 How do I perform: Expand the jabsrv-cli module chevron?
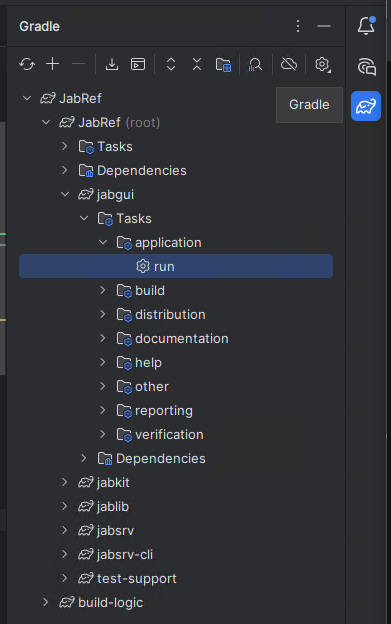pyautogui.click(x=65, y=554)
